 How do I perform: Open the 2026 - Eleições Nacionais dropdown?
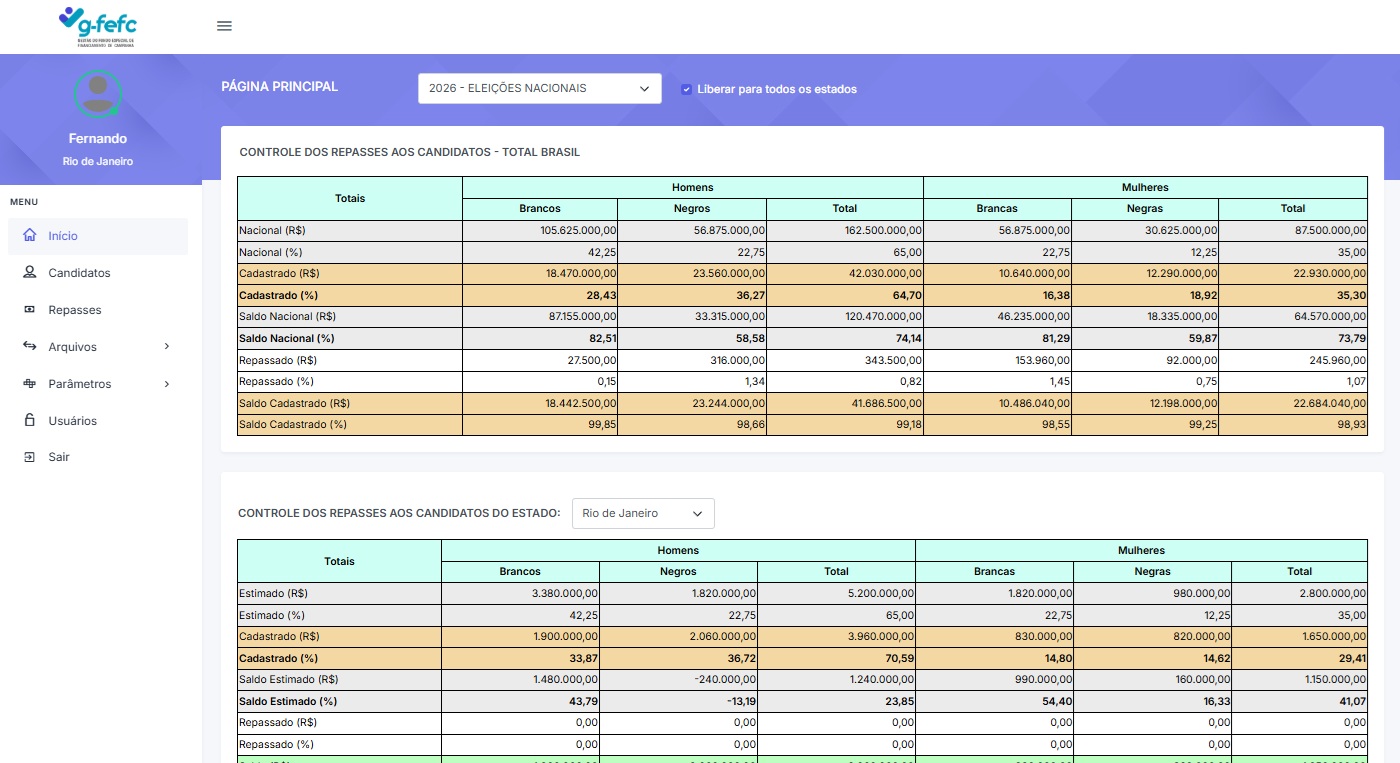coord(539,88)
